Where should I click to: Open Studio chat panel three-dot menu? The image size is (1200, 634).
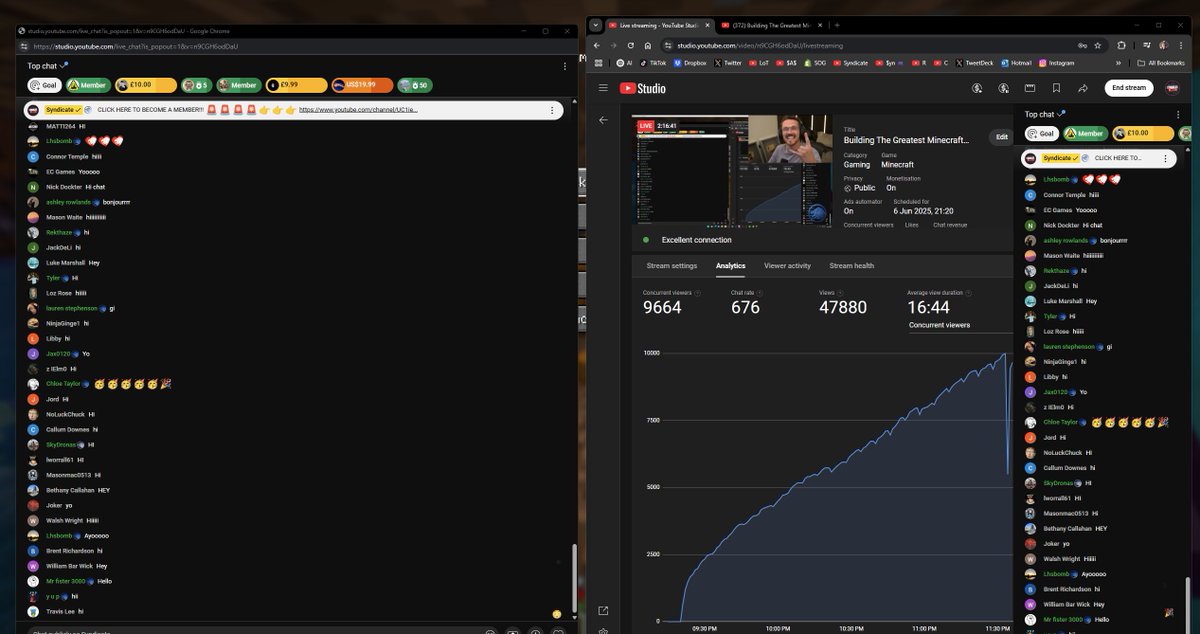(x=1178, y=114)
